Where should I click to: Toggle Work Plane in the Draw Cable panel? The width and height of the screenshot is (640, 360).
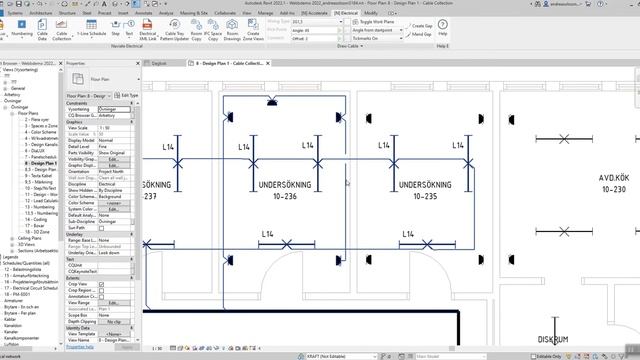pyautogui.click(x=373, y=22)
